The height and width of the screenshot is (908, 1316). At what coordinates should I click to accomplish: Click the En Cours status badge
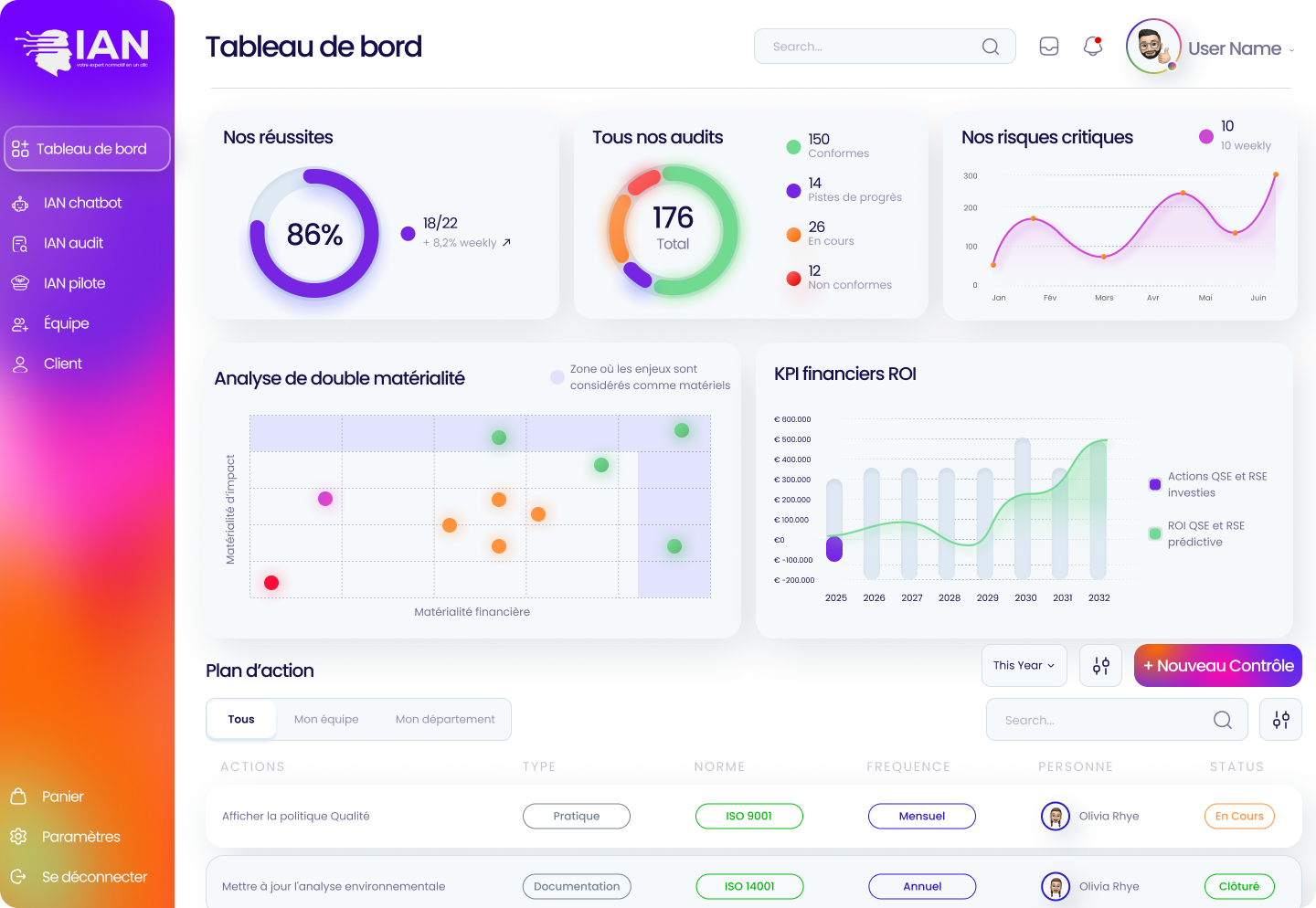click(x=1239, y=816)
